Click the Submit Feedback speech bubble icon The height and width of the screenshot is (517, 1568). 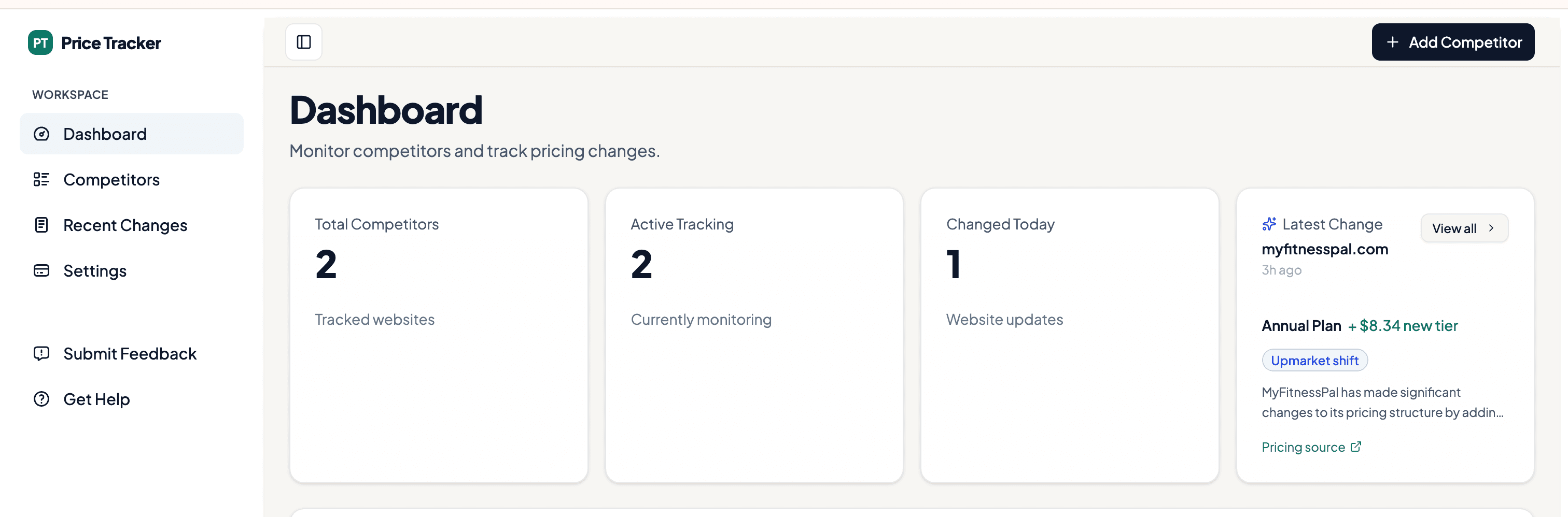coord(41,353)
